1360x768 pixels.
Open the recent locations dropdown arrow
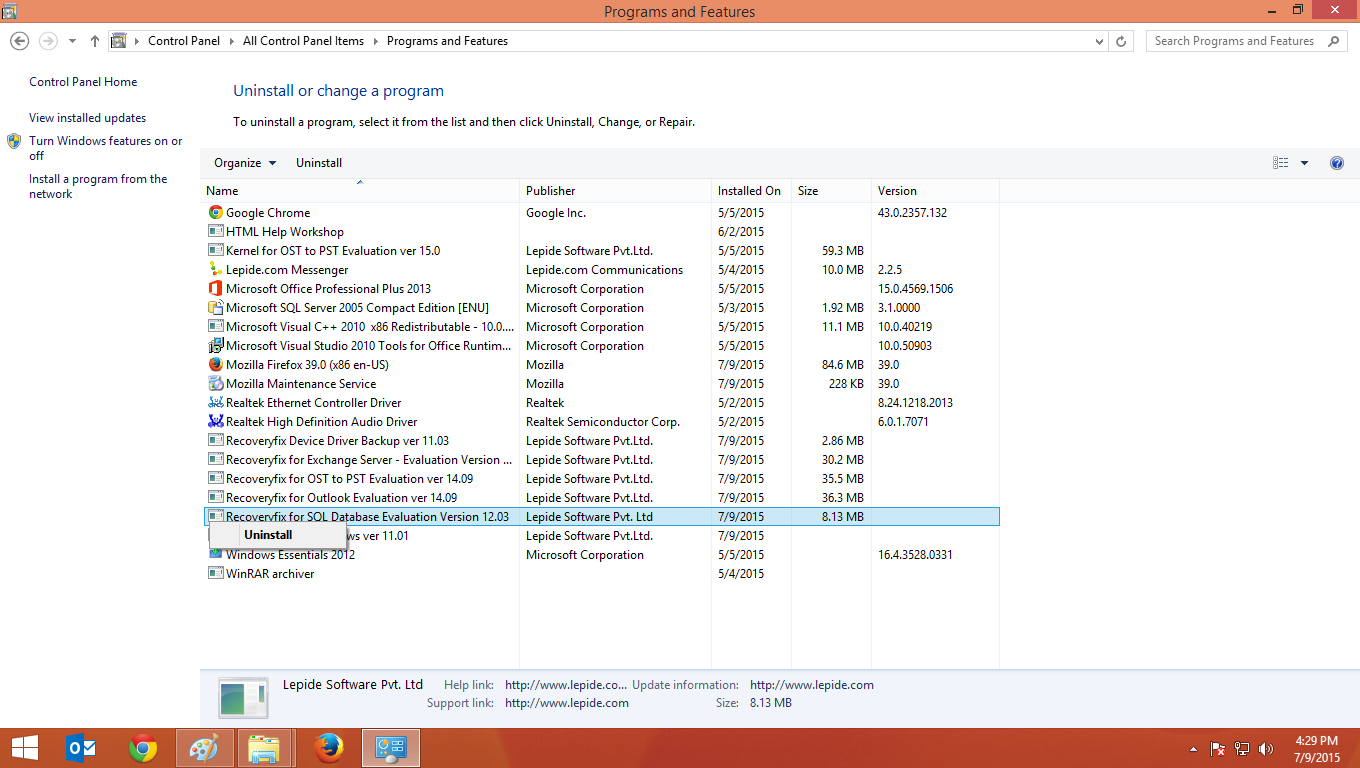point(72,41)
